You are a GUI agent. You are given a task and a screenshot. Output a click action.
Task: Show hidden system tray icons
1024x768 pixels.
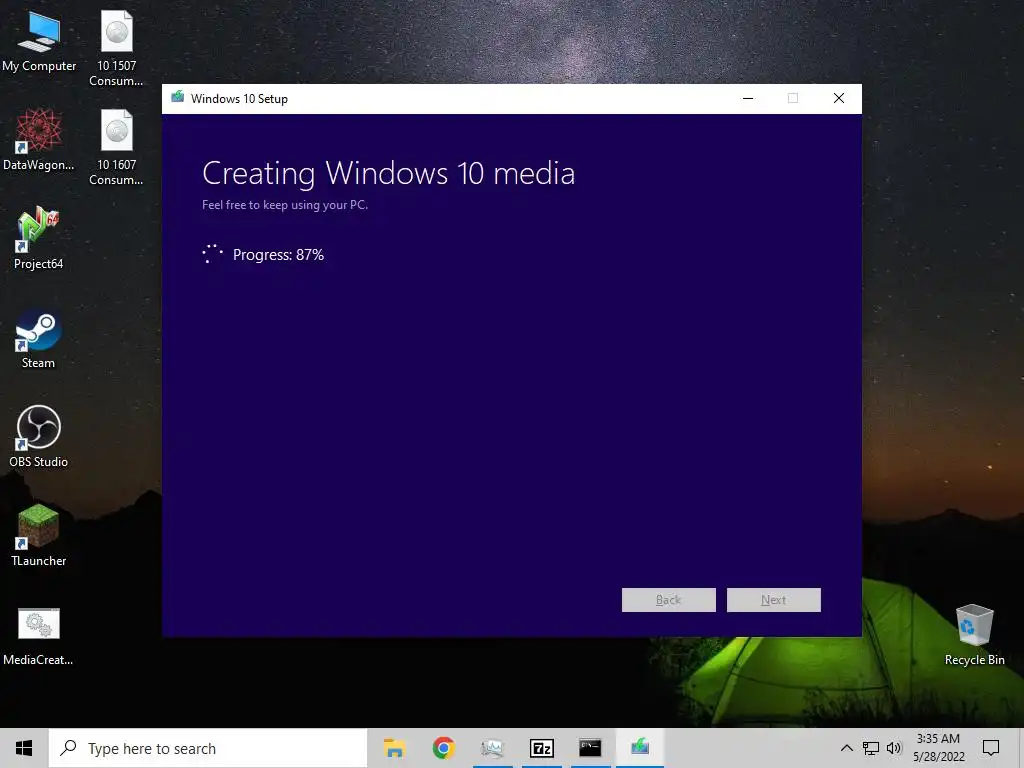(x=846, y=748)
